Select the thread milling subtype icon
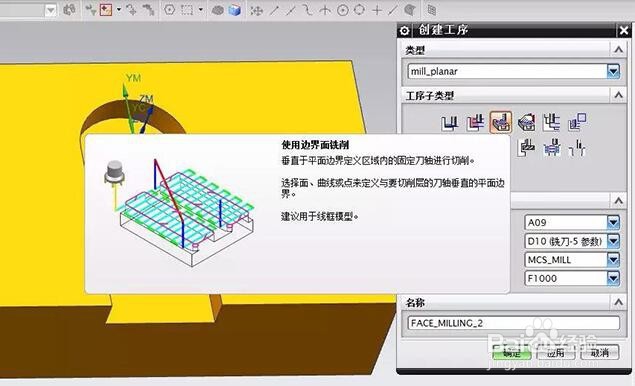Screen dimensions: 635x386 point(577,147)
